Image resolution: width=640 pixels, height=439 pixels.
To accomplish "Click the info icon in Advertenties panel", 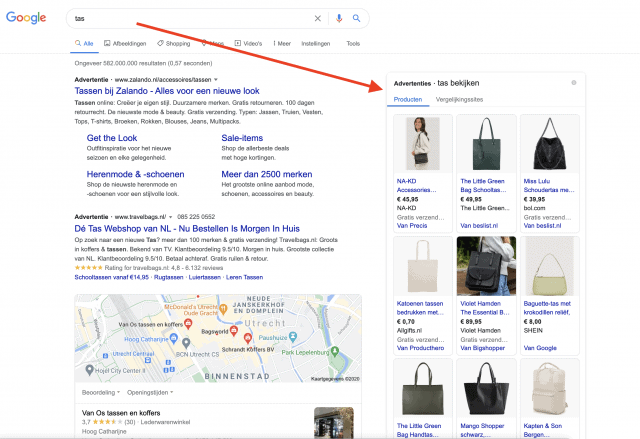I will coord(574,83).
